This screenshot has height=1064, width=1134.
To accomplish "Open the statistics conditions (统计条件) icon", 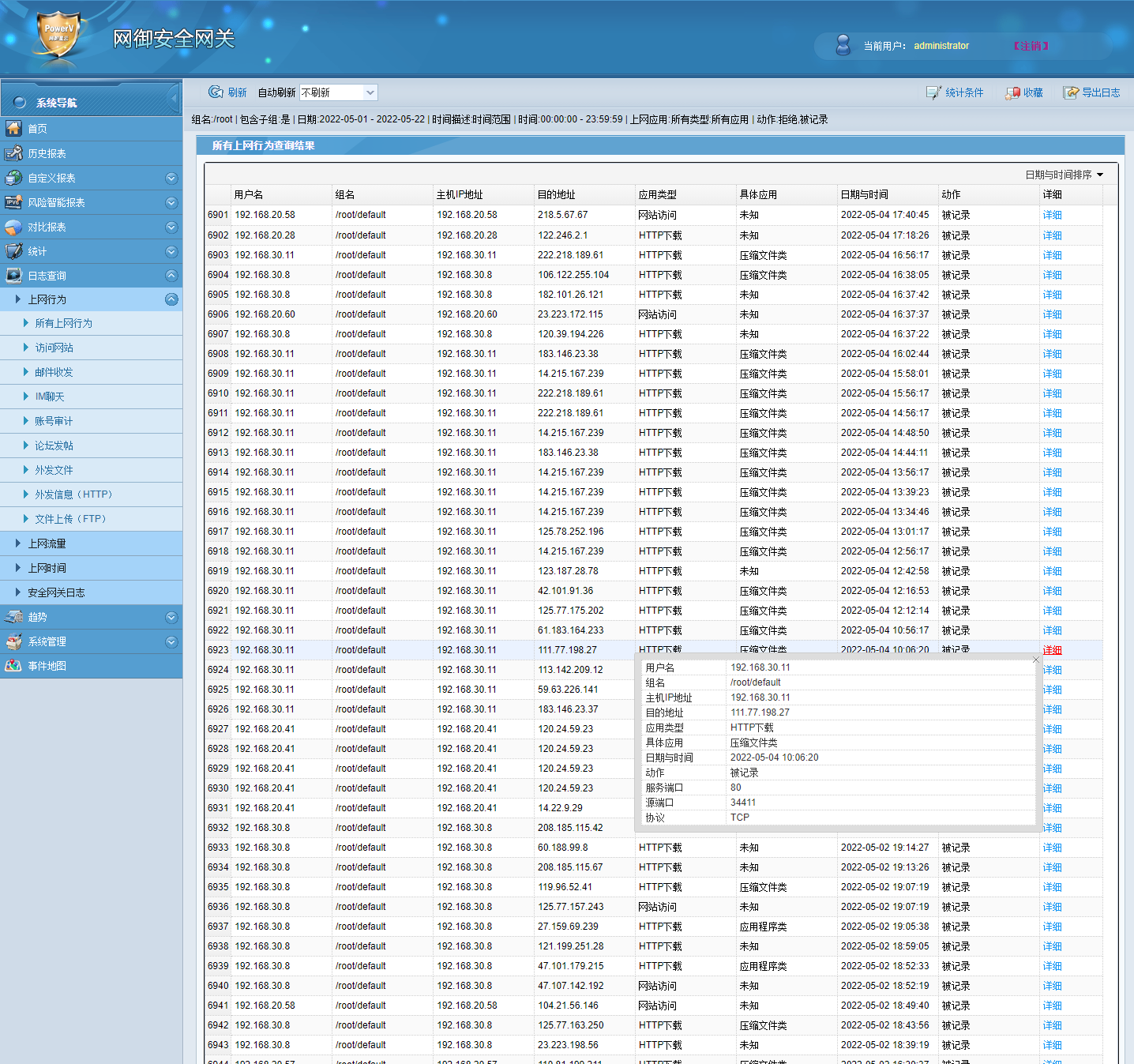I will pos(933,92).
